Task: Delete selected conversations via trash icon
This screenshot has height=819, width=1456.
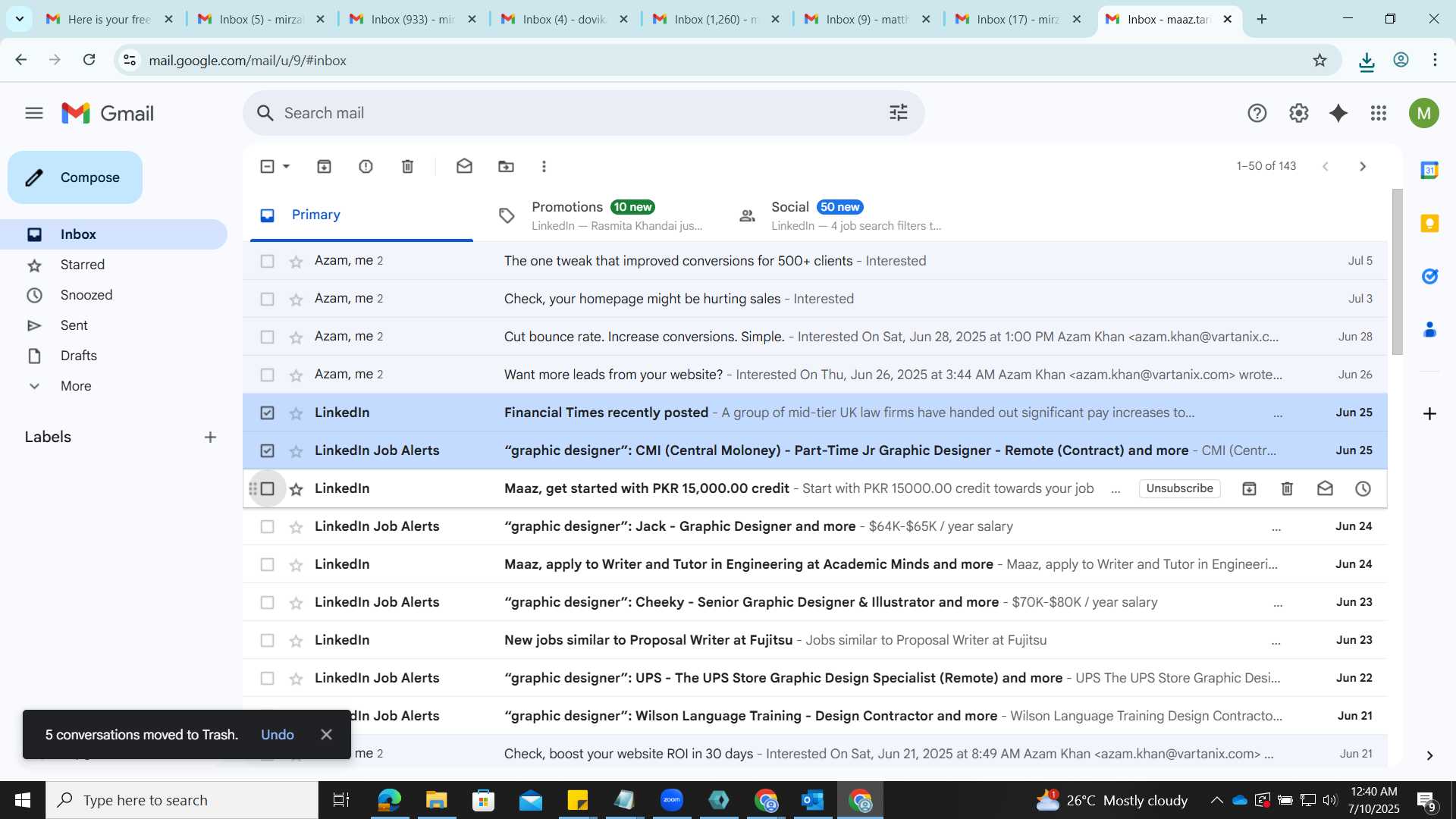Action: (x=407, y=166)
